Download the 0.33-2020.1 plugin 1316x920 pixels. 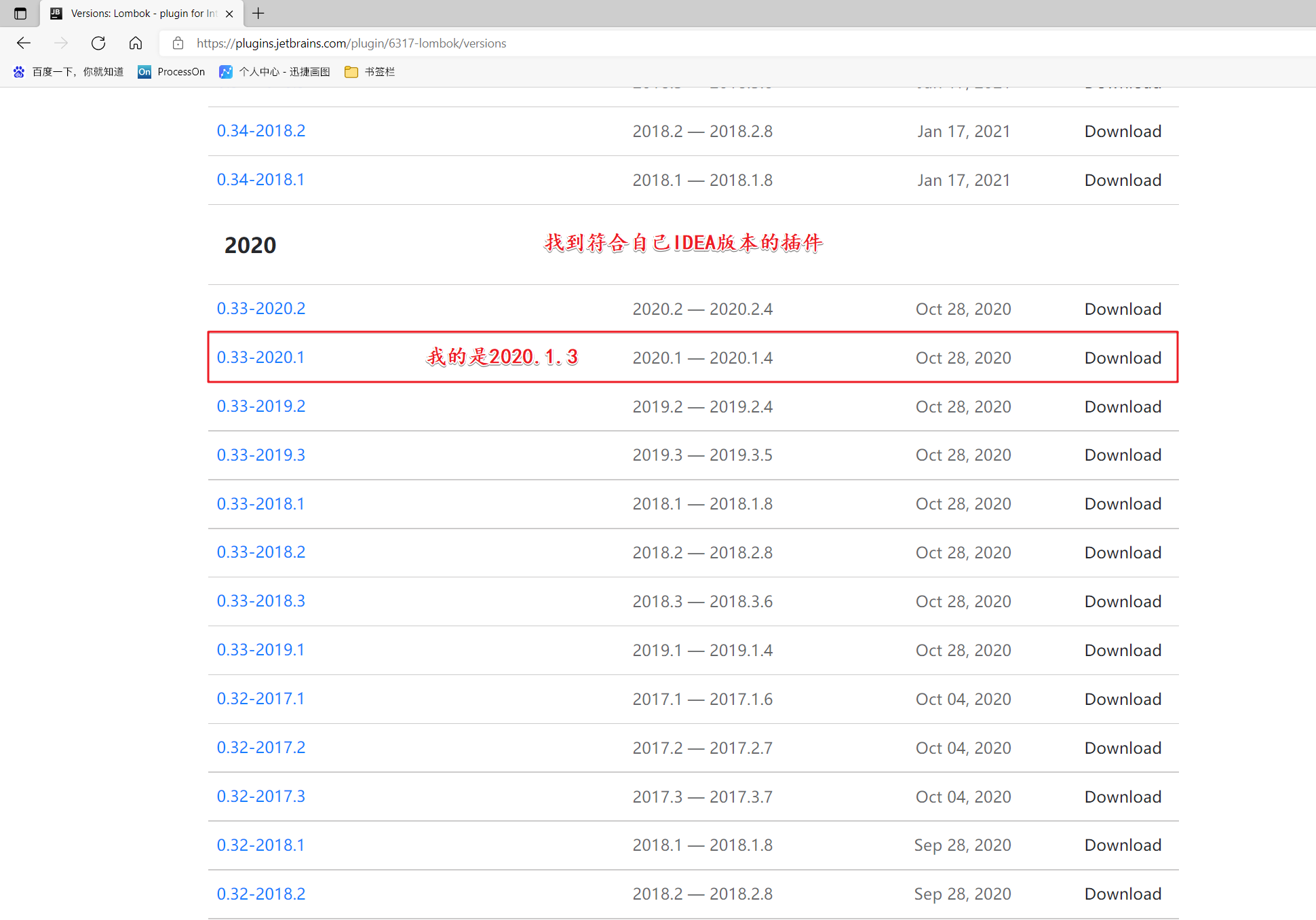(x=1123, y=358)
